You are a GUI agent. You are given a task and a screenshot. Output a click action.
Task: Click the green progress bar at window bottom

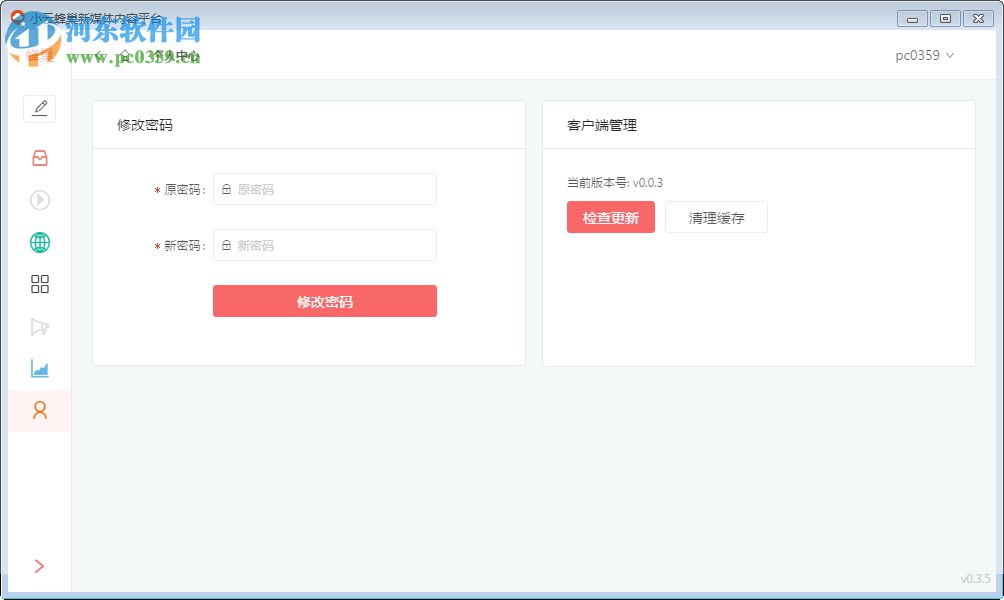502,597
